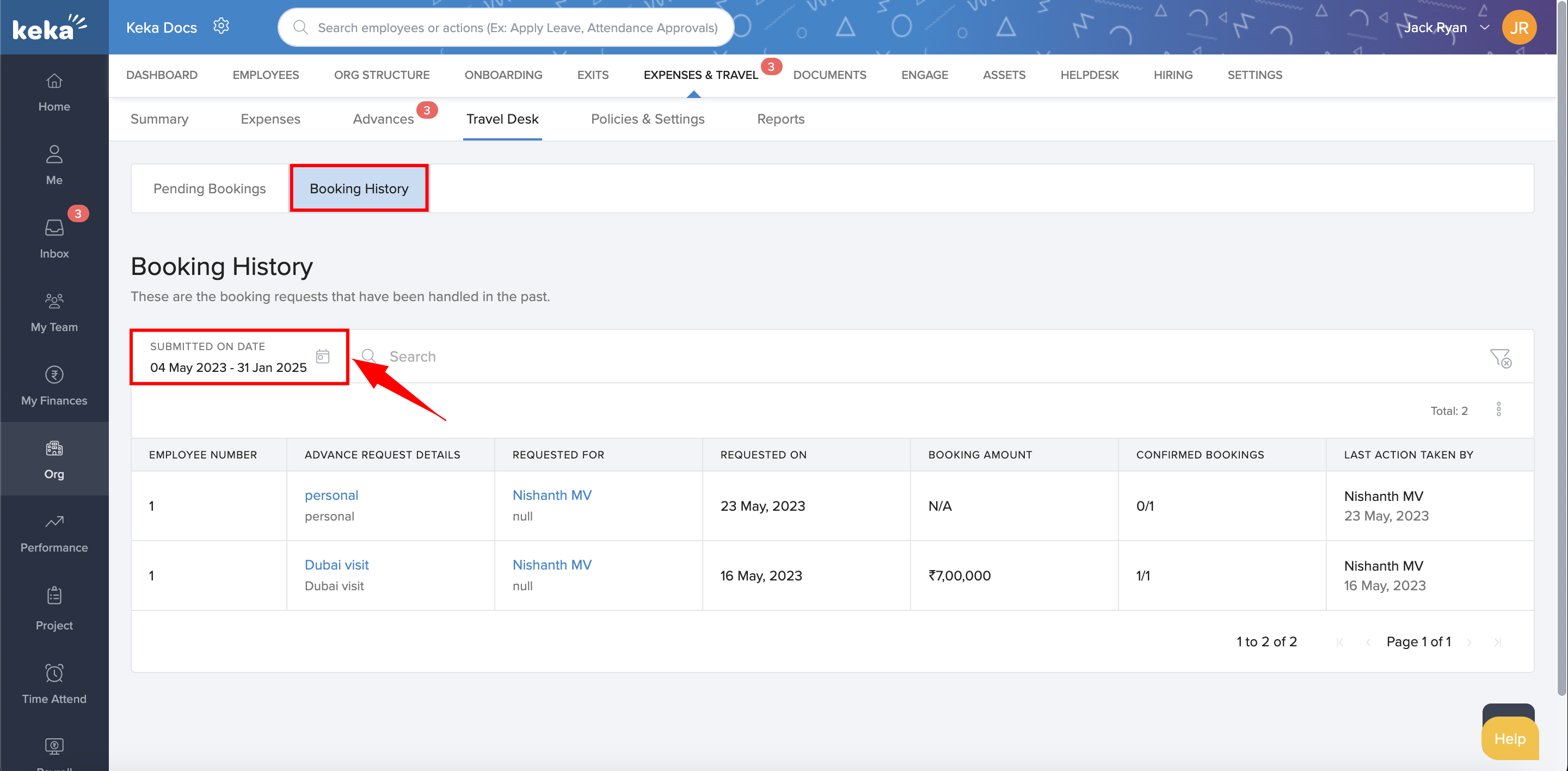1568x771 pixels.
Task: Navigate to Policies & Settings tab
Action: (x=648, y=119)
